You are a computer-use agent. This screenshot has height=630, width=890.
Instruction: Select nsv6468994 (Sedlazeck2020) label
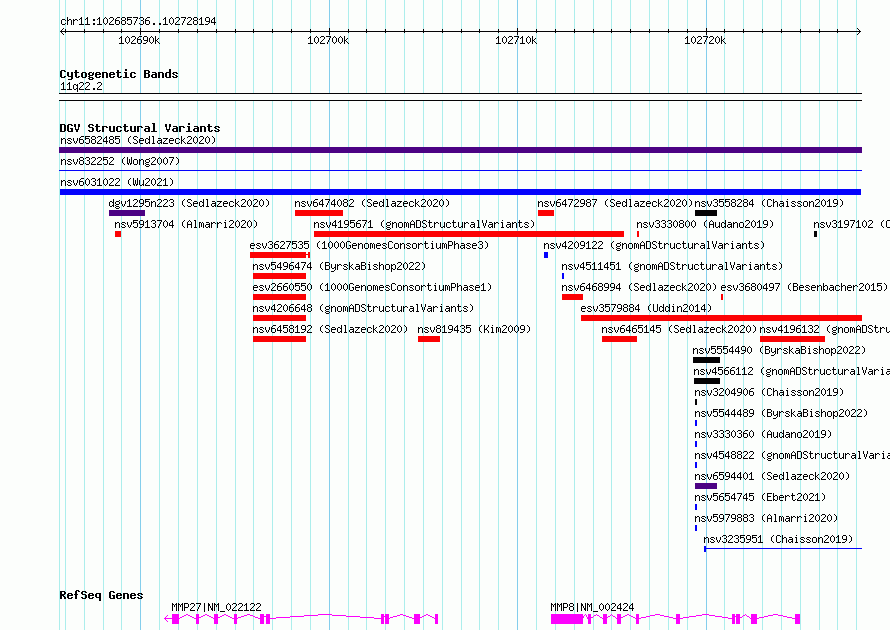click(639, 287)
